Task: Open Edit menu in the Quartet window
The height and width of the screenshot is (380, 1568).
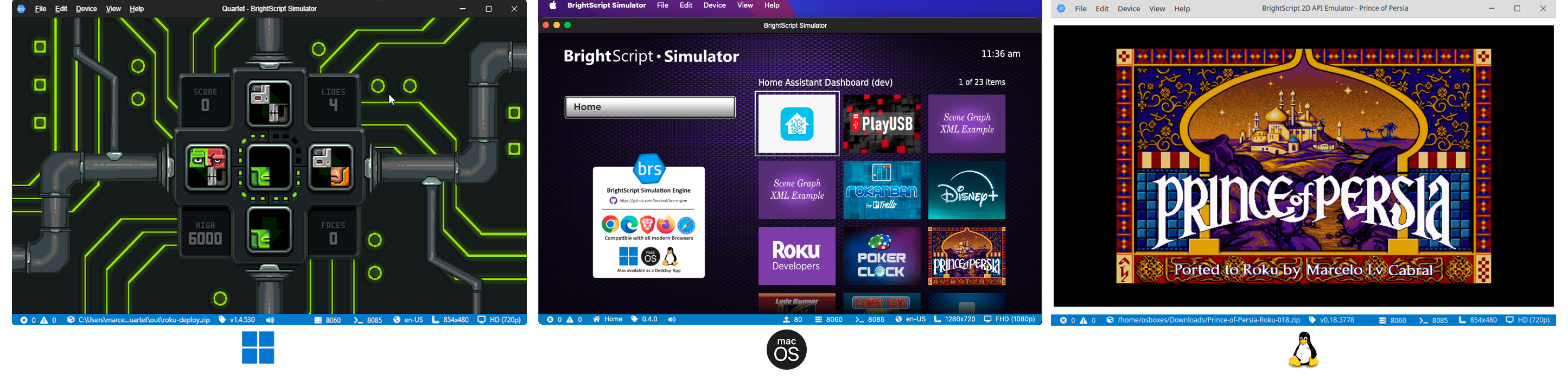Action: tap(61, 9)
